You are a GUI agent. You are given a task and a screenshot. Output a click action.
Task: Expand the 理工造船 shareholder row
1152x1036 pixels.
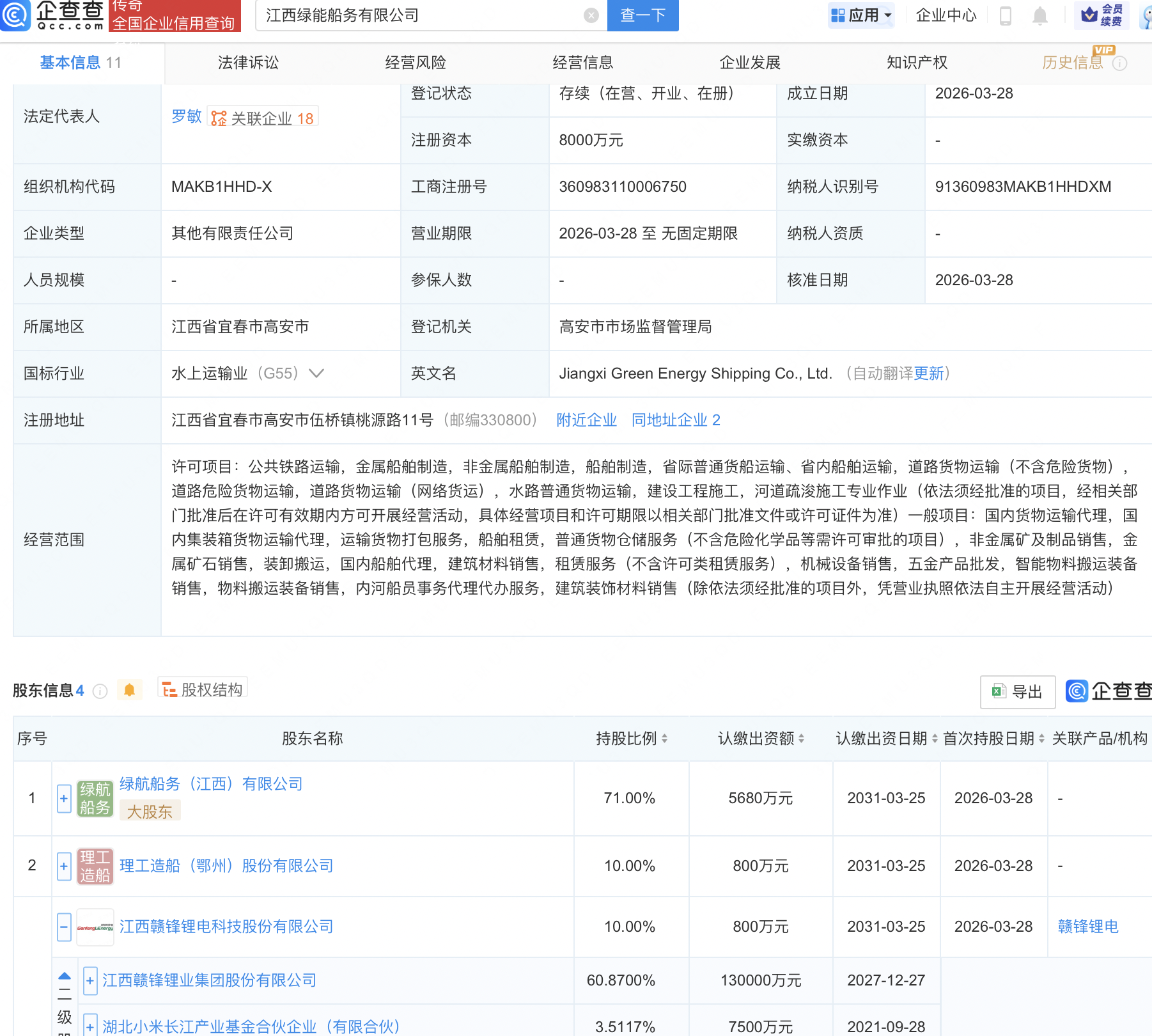coord(63,867)
